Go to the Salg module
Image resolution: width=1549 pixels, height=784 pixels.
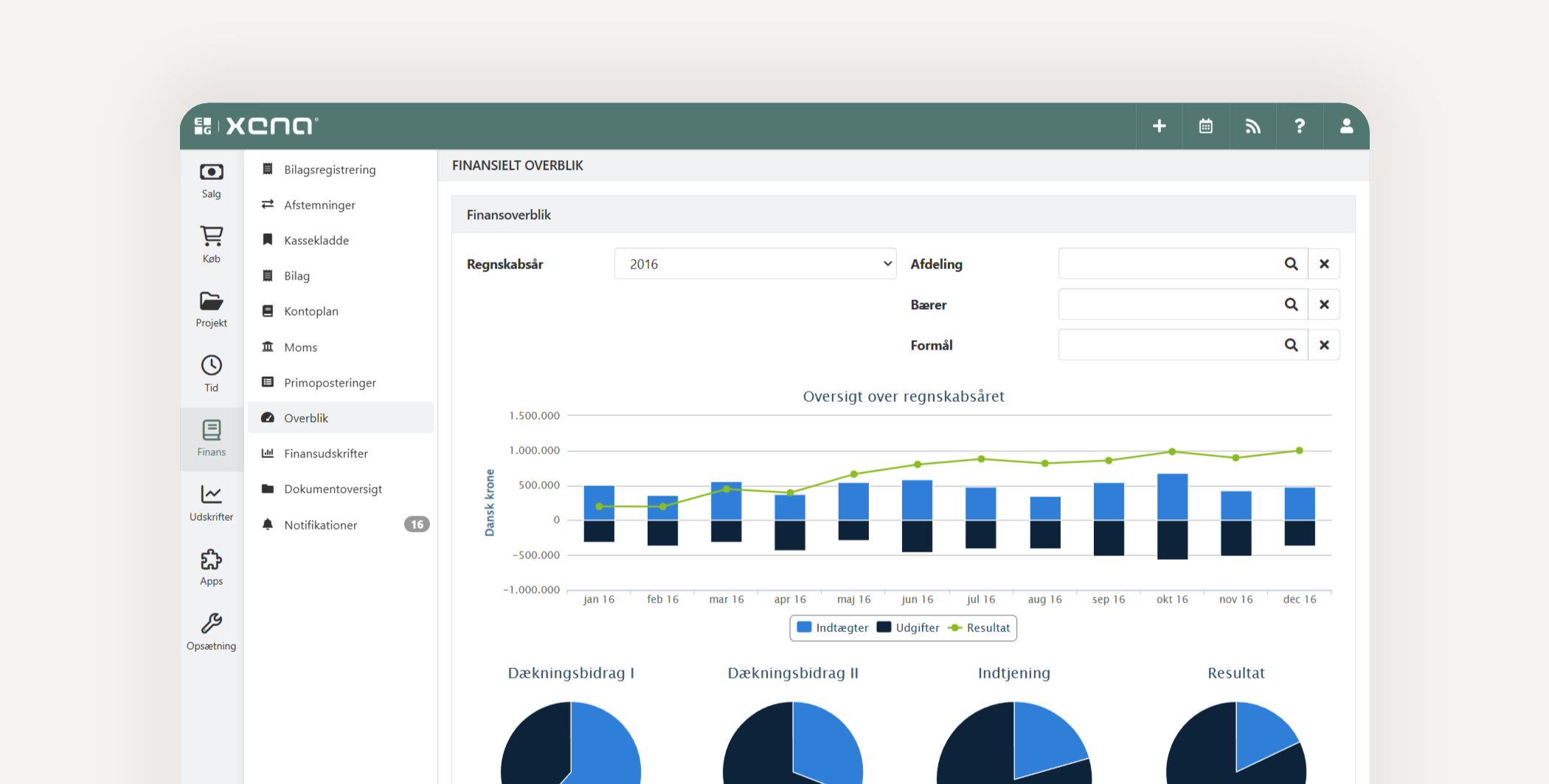tap(212, 181)
